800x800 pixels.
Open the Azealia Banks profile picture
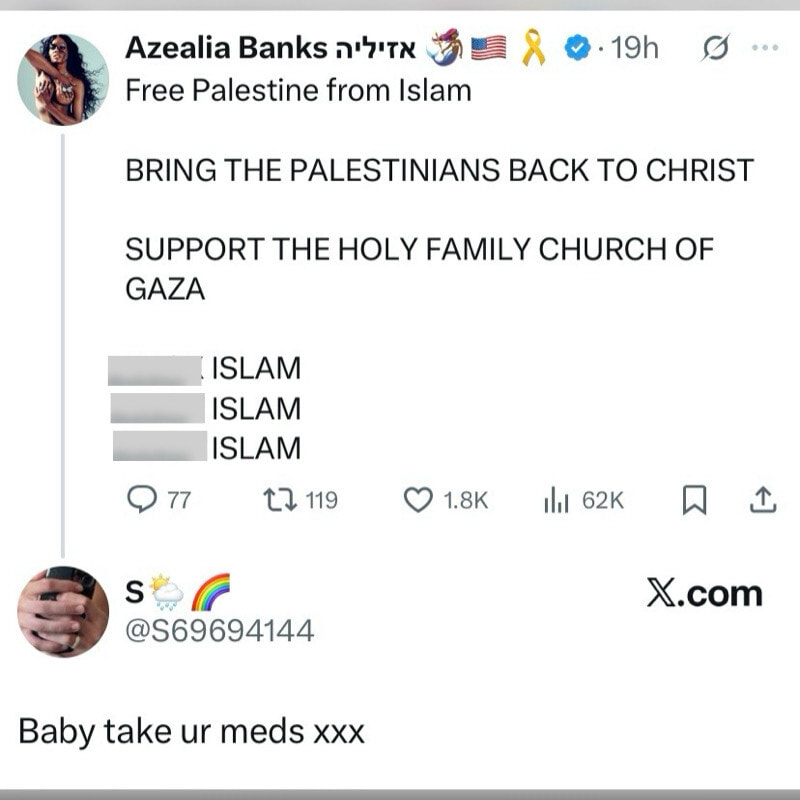coord(62,79)
